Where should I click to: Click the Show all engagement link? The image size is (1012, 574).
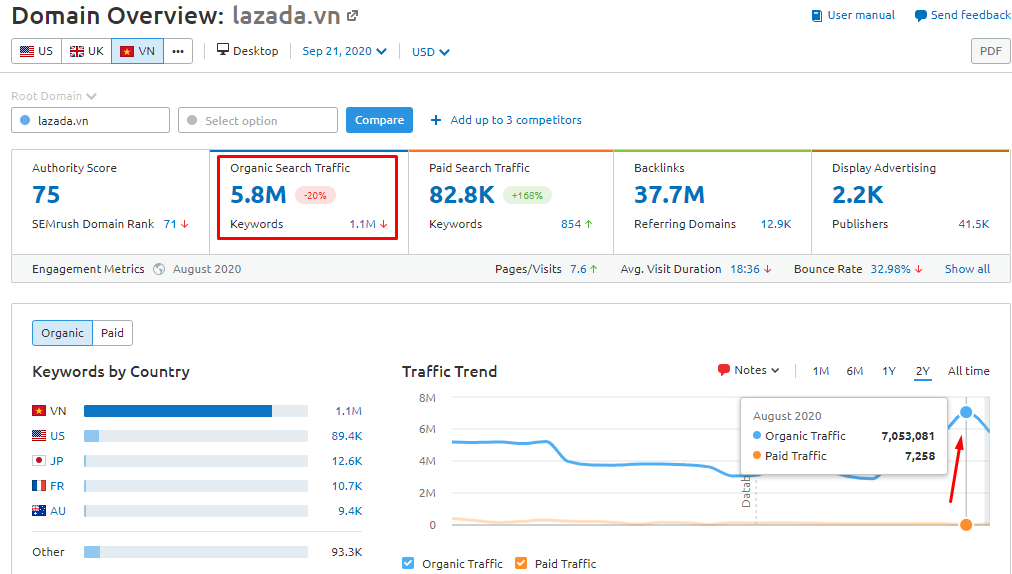(x=967, y=269)
